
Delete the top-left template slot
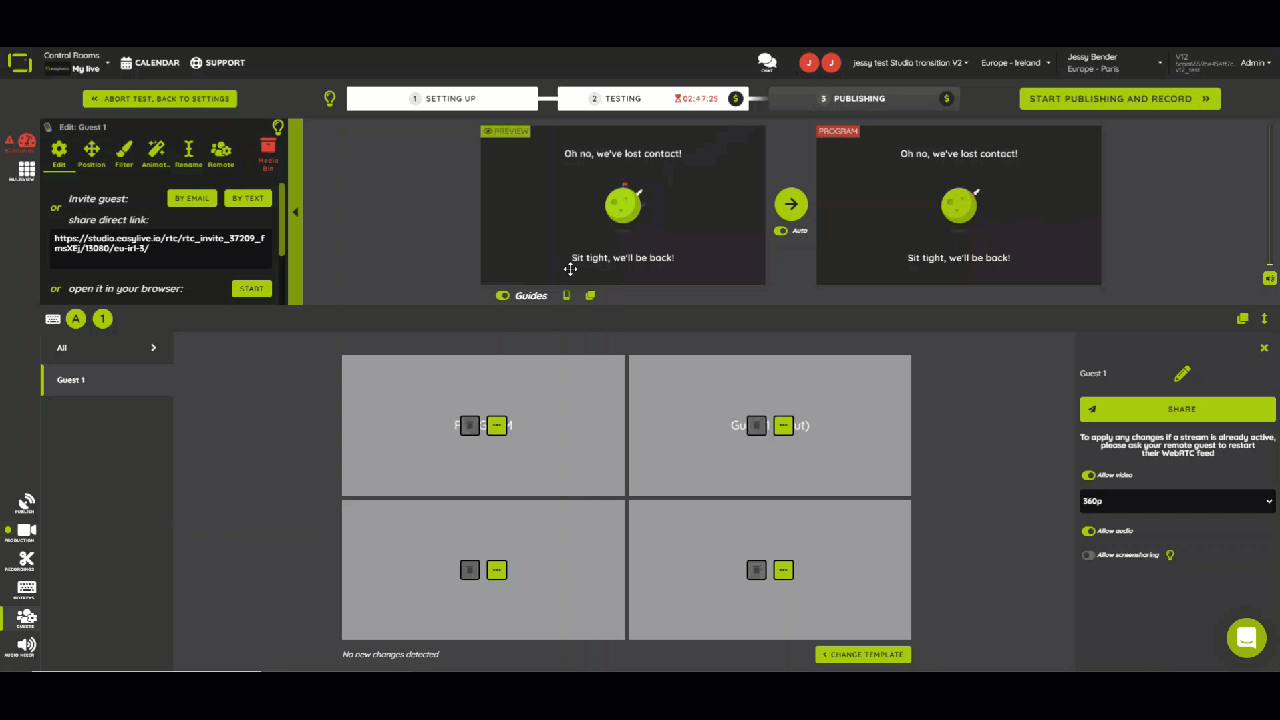(x=470, y=425)
